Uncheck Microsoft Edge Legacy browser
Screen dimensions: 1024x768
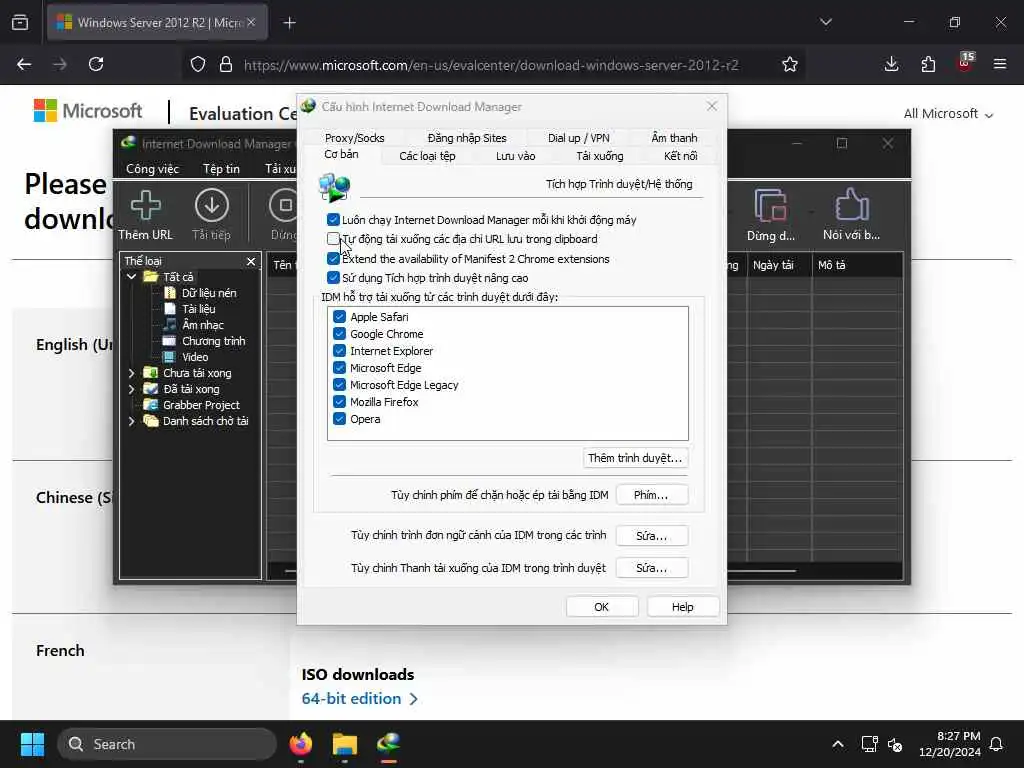point(339,385)
